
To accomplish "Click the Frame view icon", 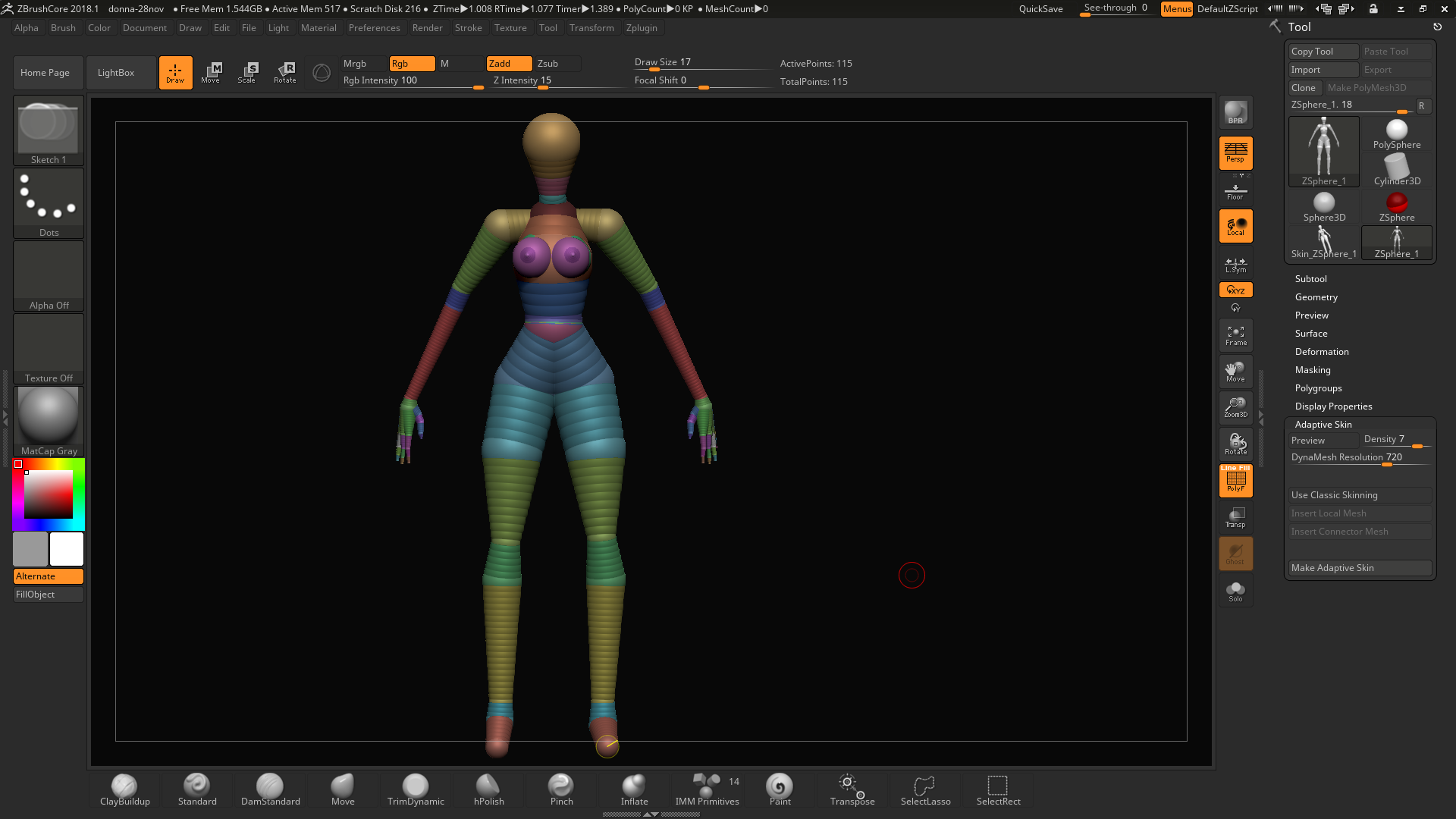I will [1235, 335].
